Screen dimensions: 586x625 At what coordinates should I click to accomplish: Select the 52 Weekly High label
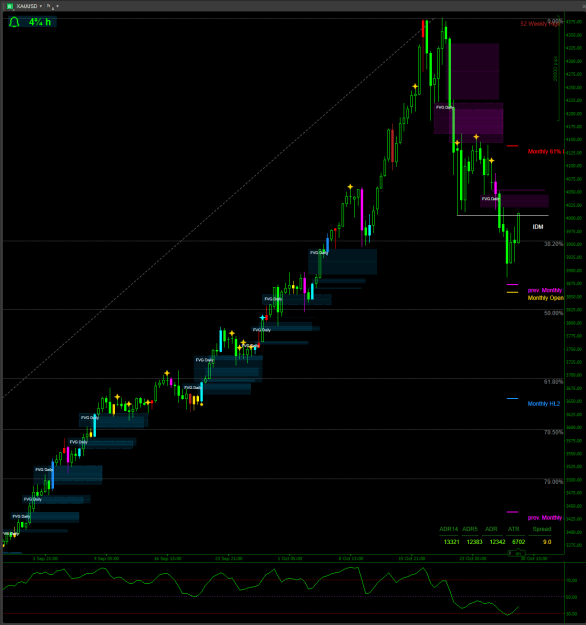pos(540,24)
